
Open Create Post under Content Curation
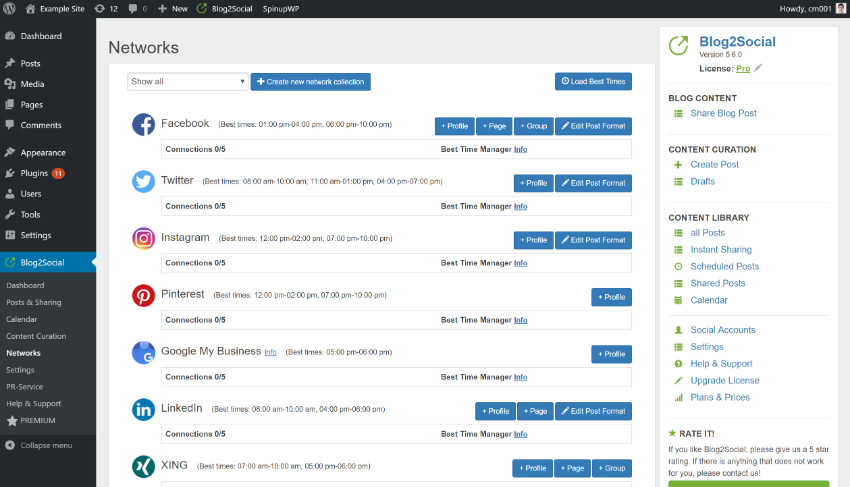pos(714,164)
